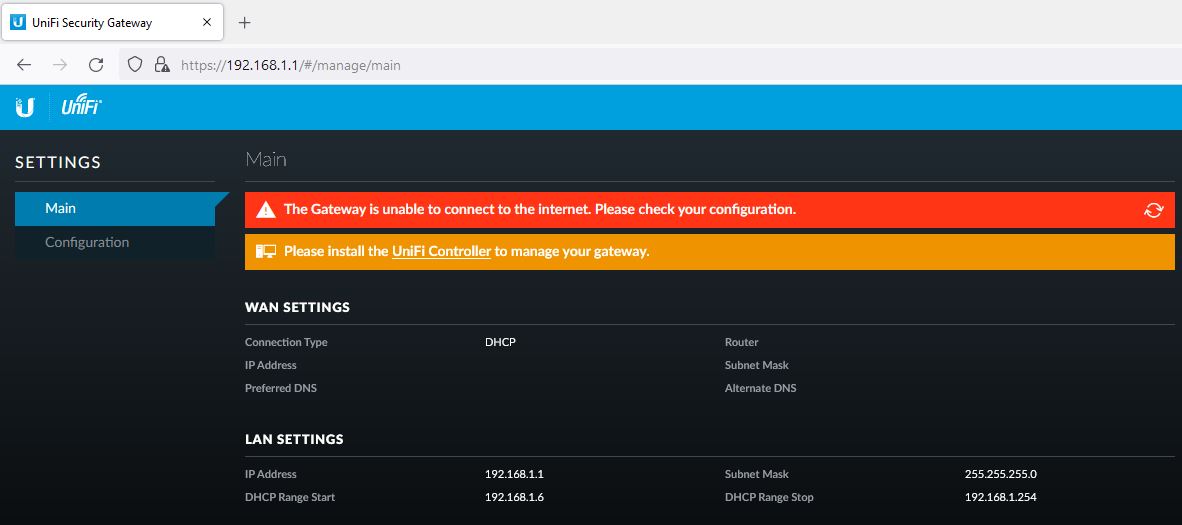1182x525 pixels.
Task: Select the UniFi Security Gateway browser tab
Action: pos(112,22)
